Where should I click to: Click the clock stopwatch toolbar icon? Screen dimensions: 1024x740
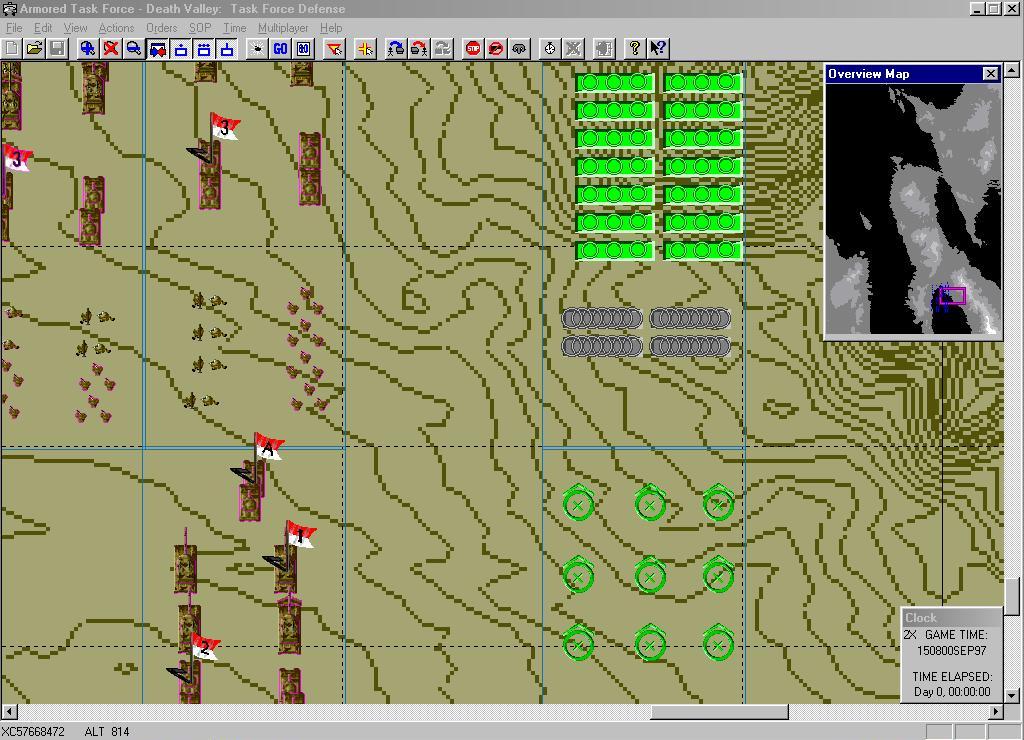tap(549, 48)
